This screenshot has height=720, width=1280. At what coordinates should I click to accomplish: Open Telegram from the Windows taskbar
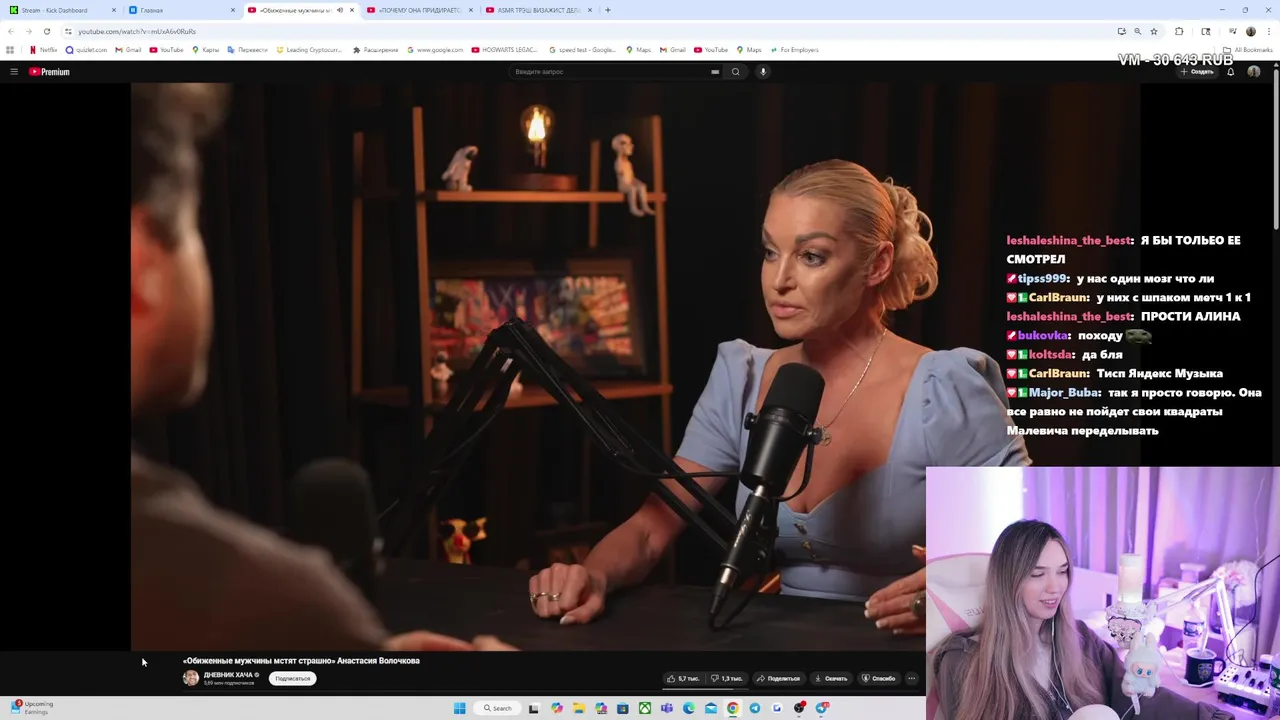[x=755, y=708]
